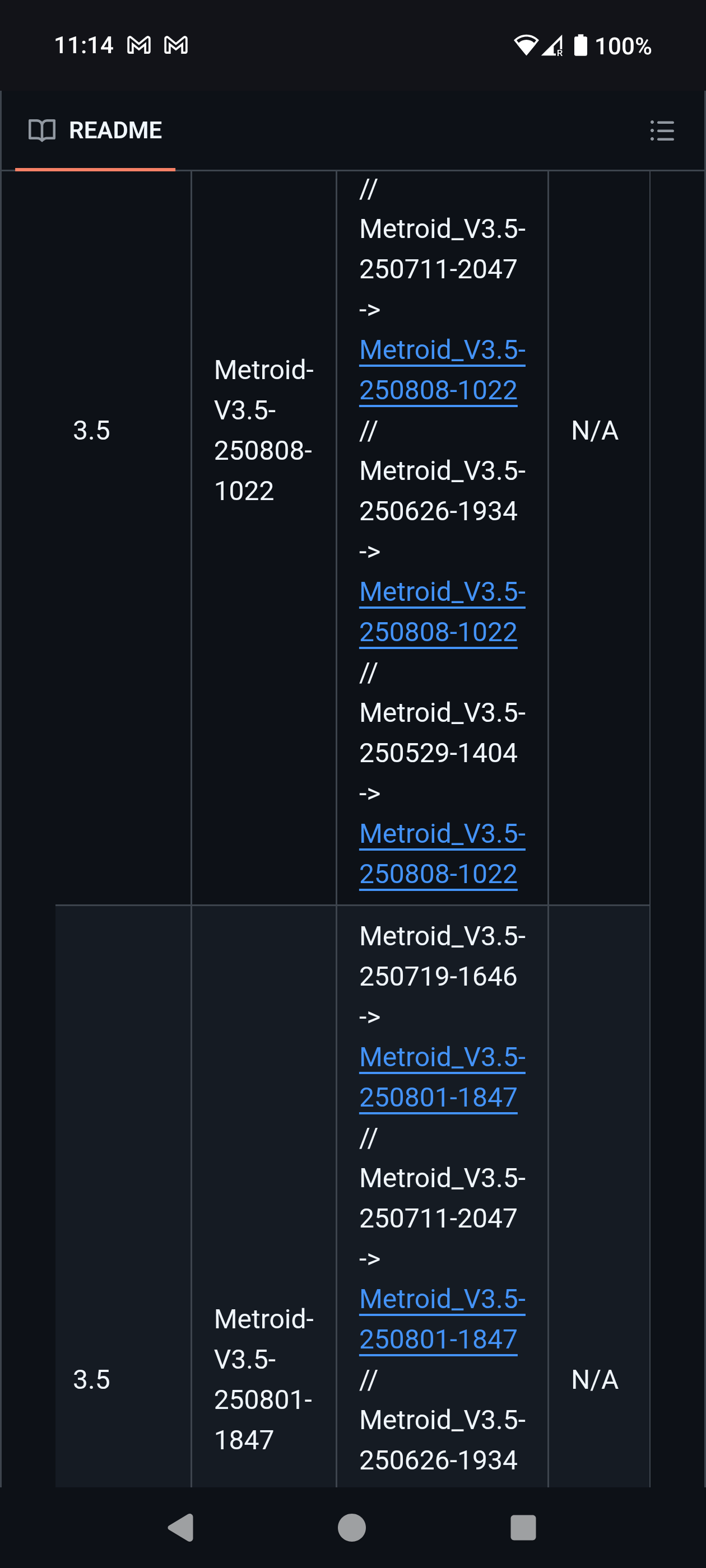Tap the mobile signal strength icon
Viewport: 706px width, 1568px height.
pyautogui.click(x=552, y=45)
